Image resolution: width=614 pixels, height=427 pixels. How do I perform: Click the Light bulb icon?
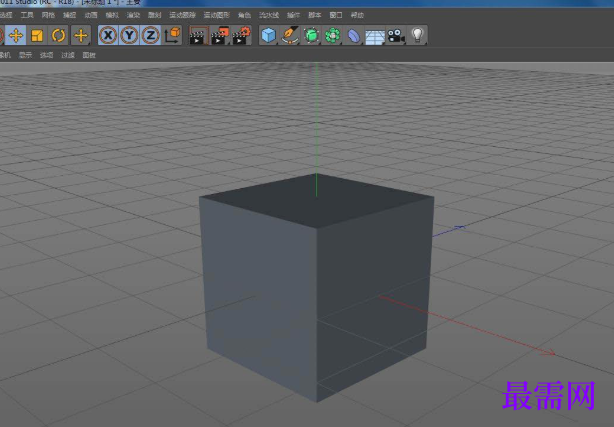tap(417, 36)
